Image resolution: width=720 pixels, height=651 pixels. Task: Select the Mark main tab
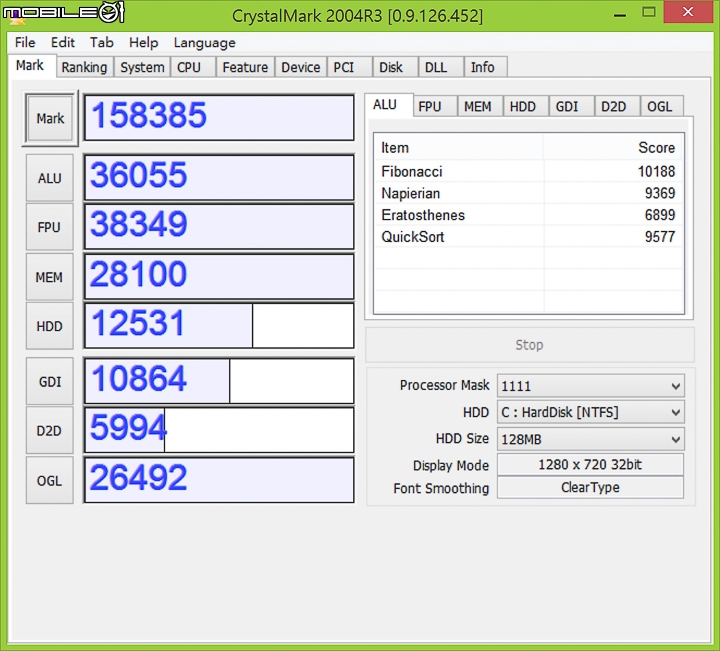tap(30, 66)
